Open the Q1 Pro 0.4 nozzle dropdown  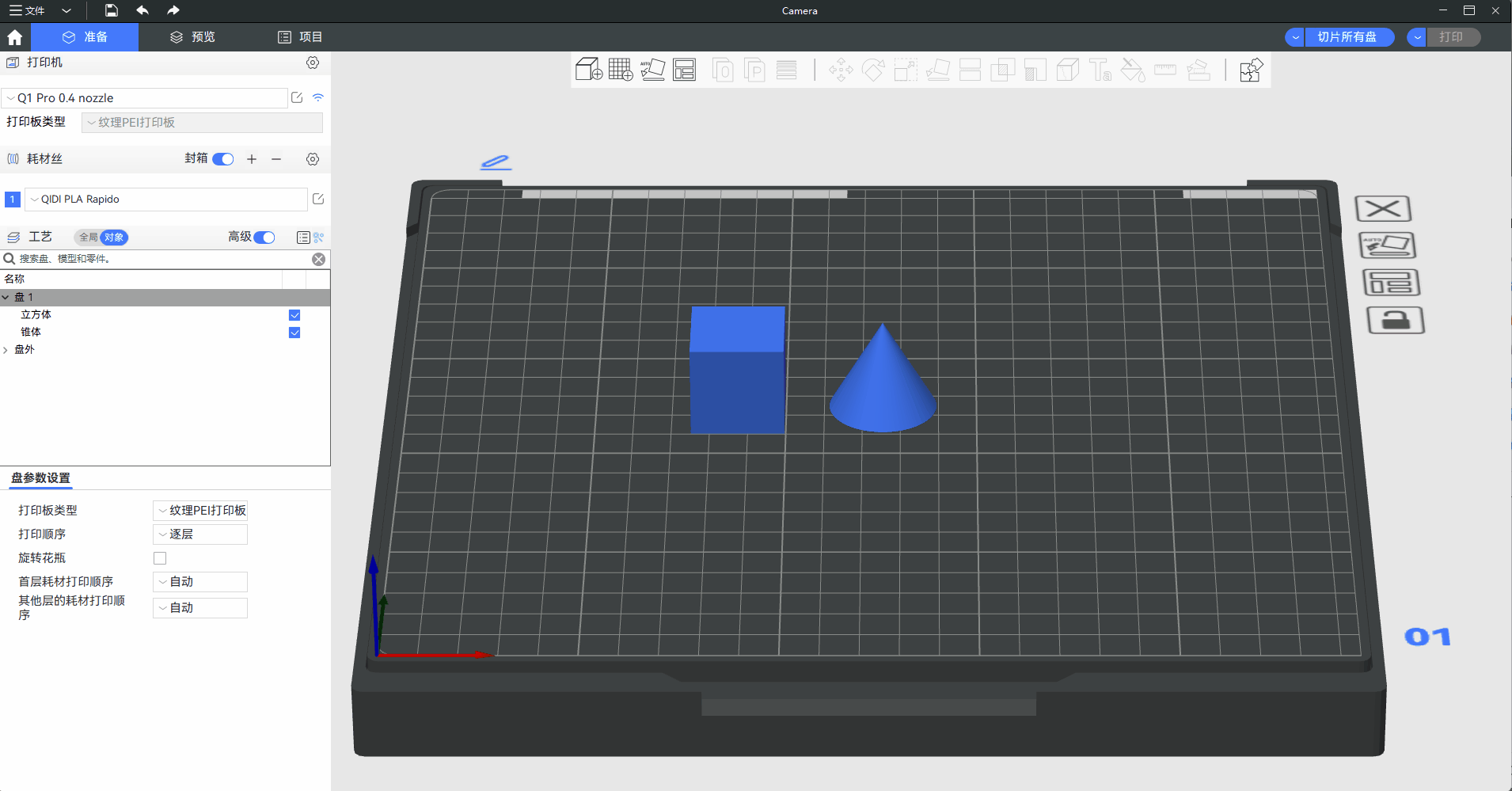pyautogui.click(x=146, y=98)
